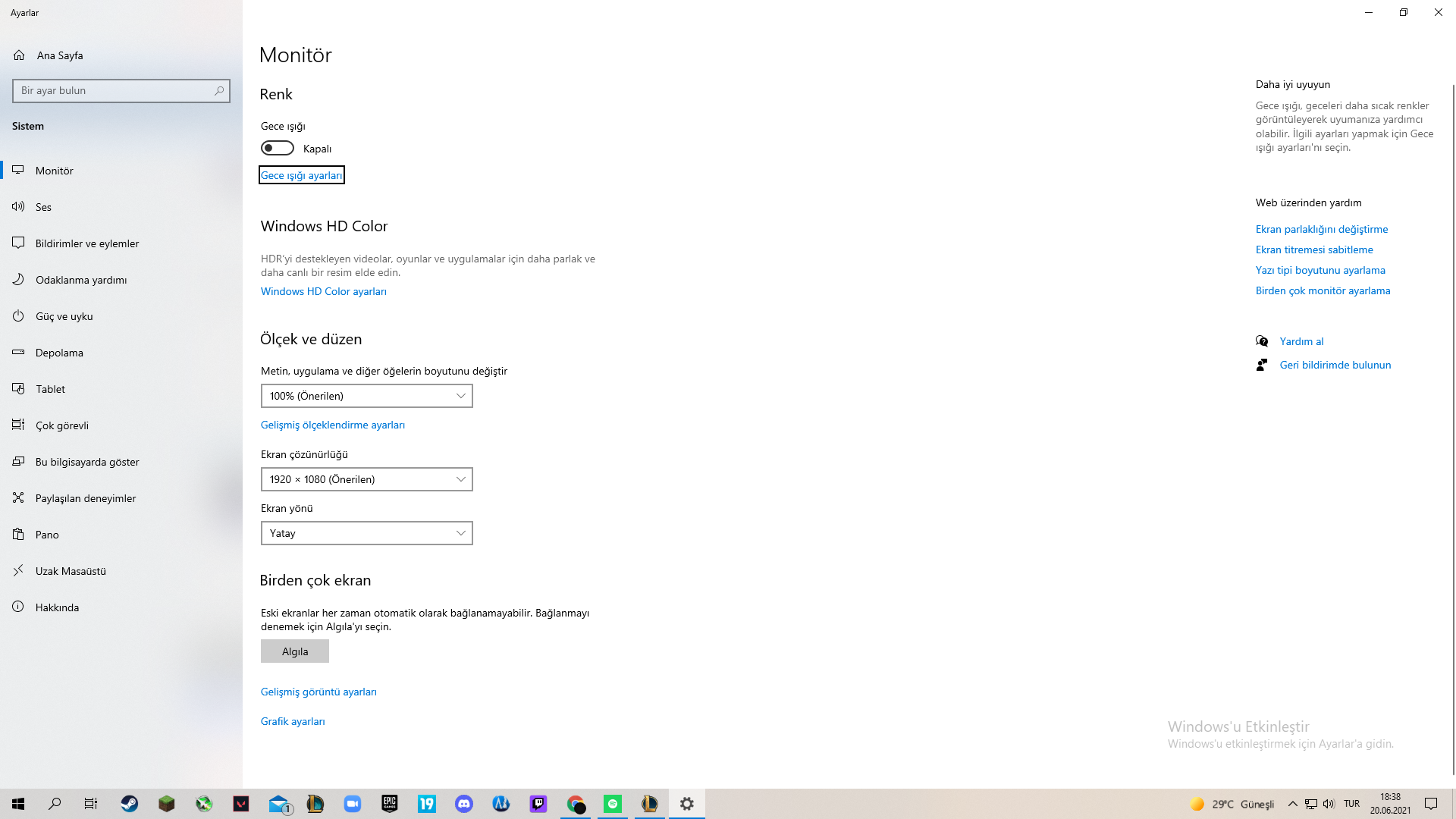Viewport: 1456px width, 819px height.
Task: Start Valorant from the taskbar
Action: tap(240, 804)
